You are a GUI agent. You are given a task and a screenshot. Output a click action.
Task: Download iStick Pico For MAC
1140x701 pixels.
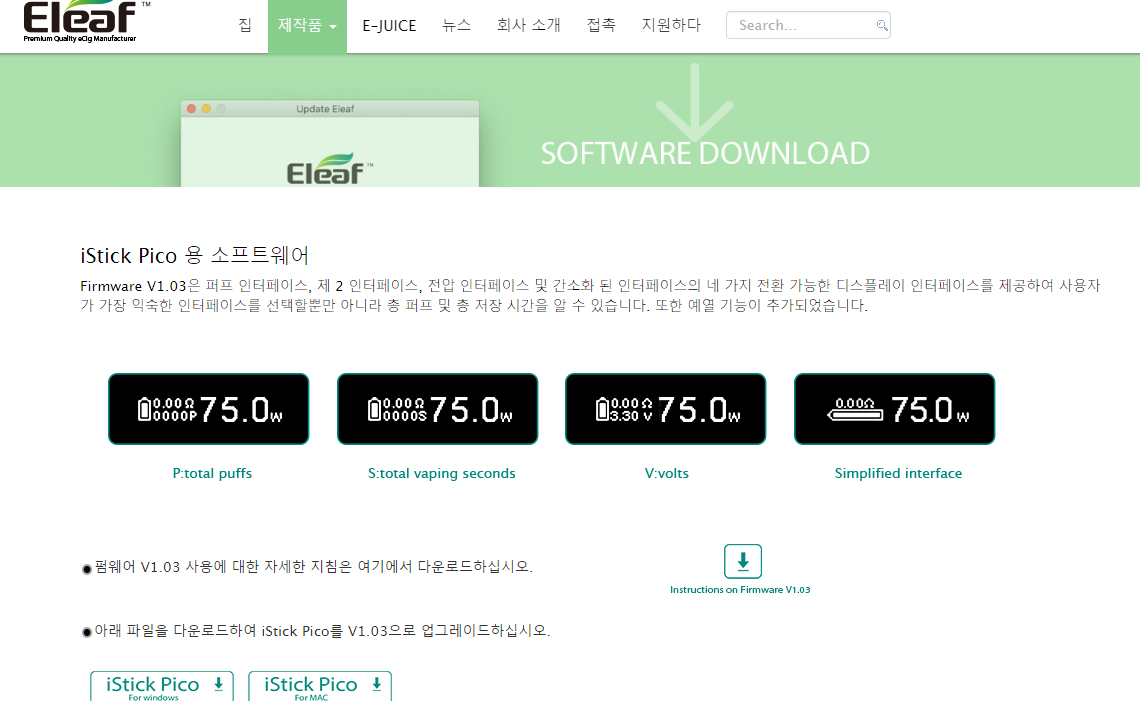(x=320, y=686)
